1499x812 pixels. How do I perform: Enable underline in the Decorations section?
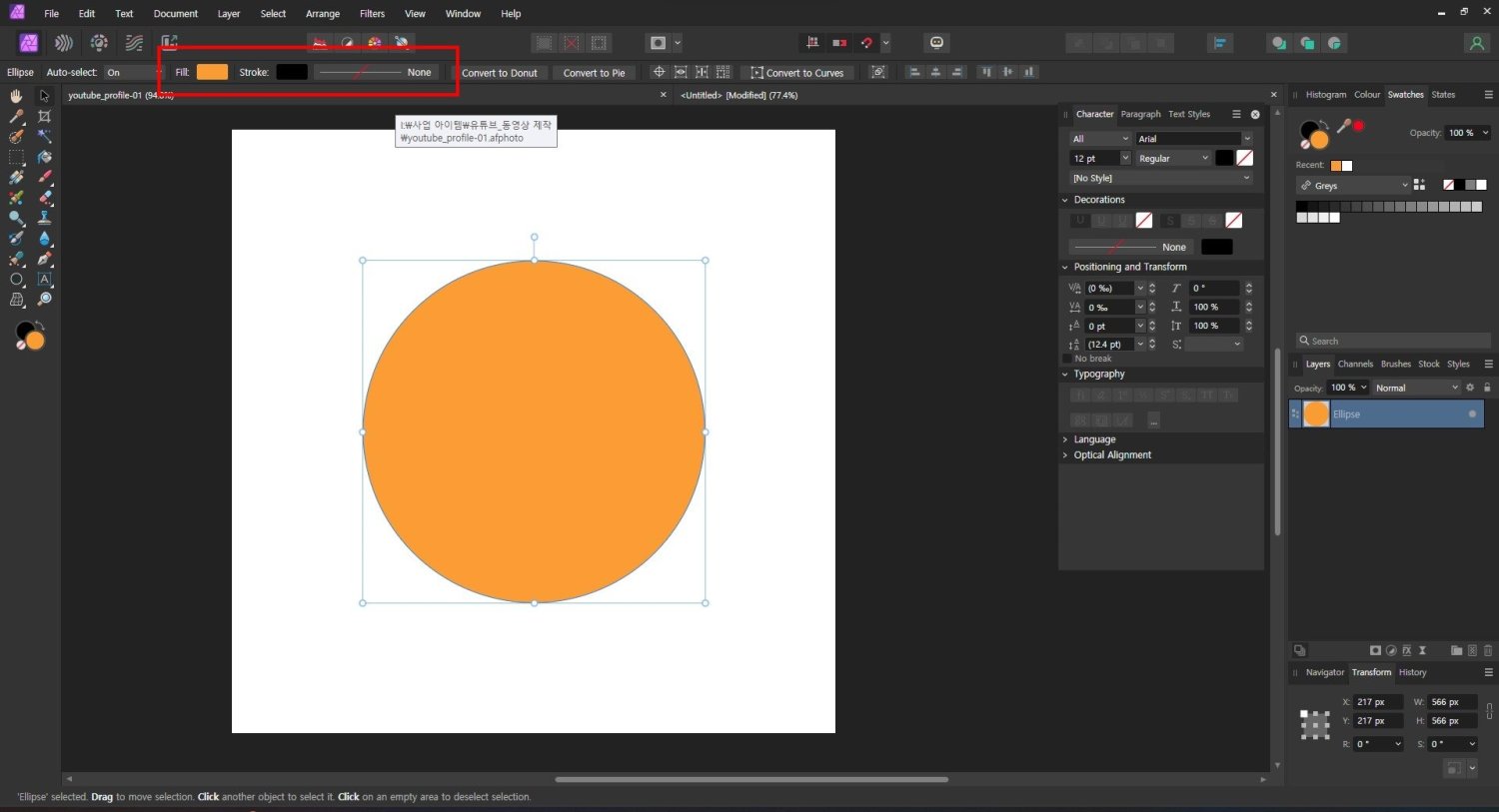point(1078,220)
